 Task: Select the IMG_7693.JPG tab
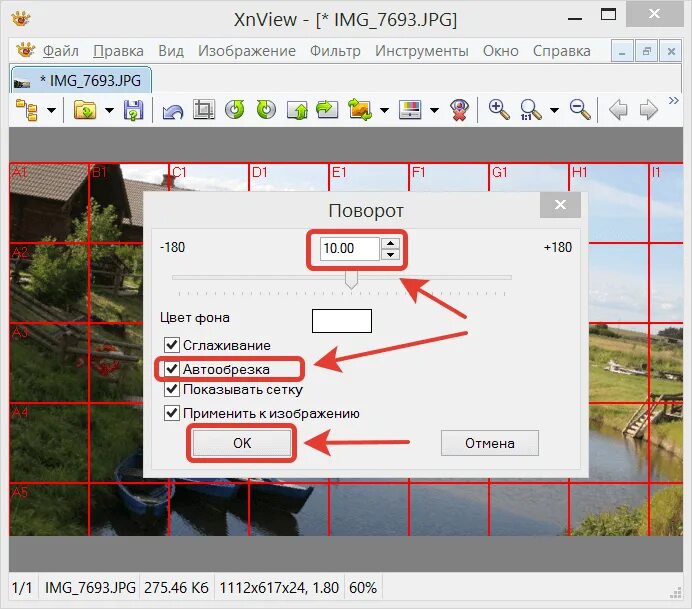(81, 80)
